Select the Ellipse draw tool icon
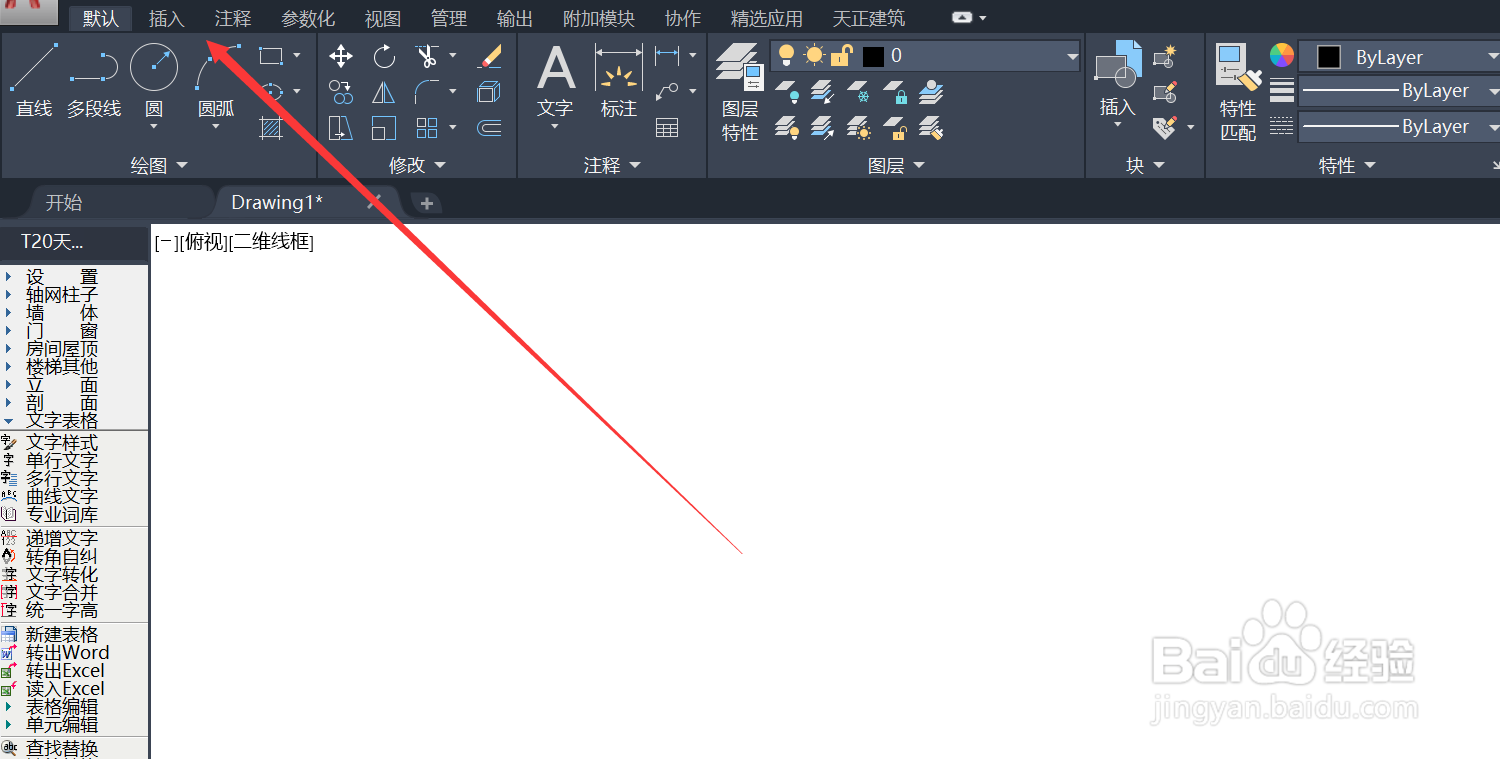1500x759 pixels. point(271,92)
